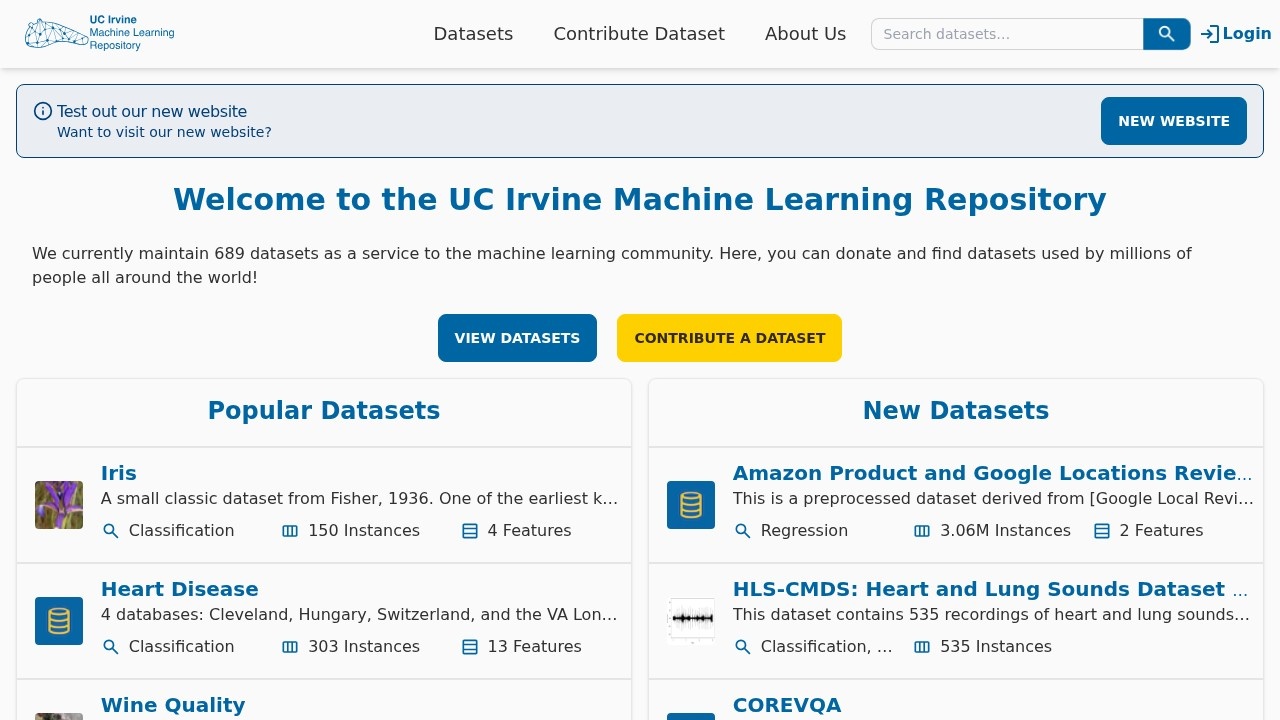Image resolution: width=1280 pixels, height=720 pixels.
Task: Click the Heart Disease instances table icon
Action: (x=290, y=647)
